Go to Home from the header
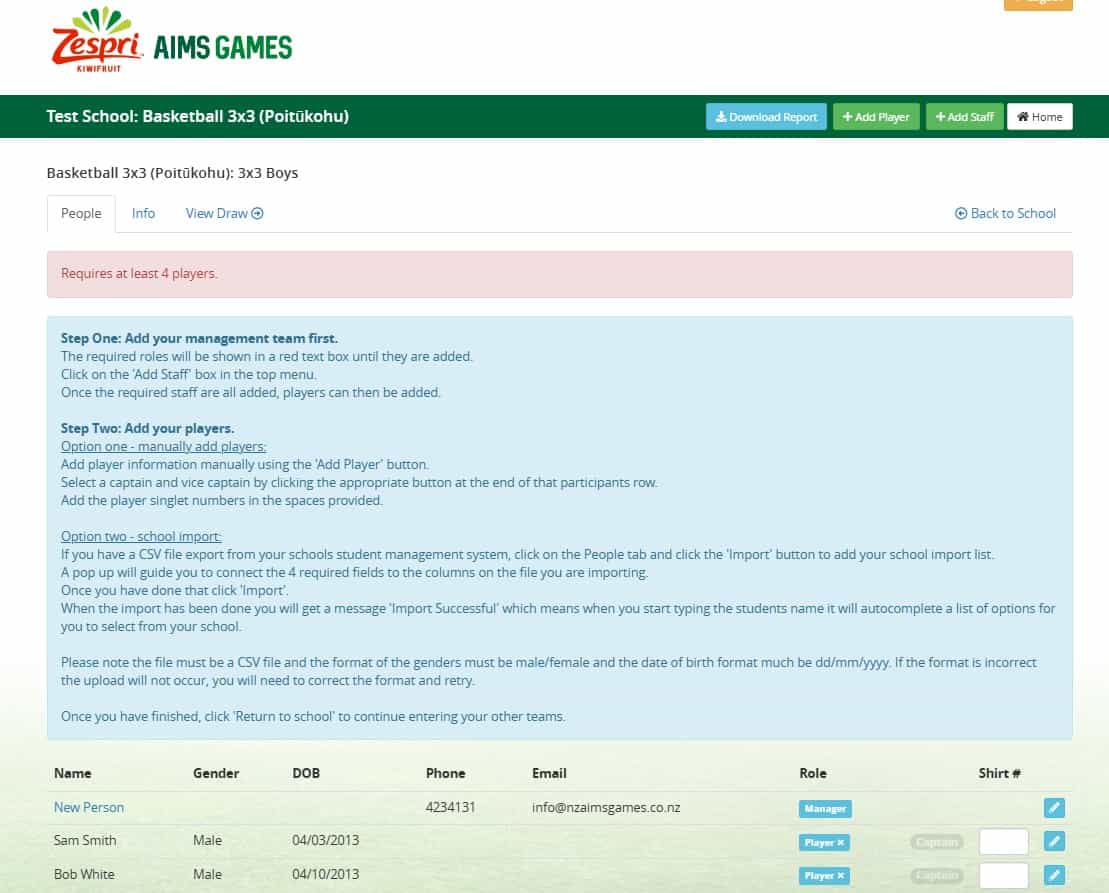The image size is (1109, 893). pyautogui.click(x=1039, y=117)
